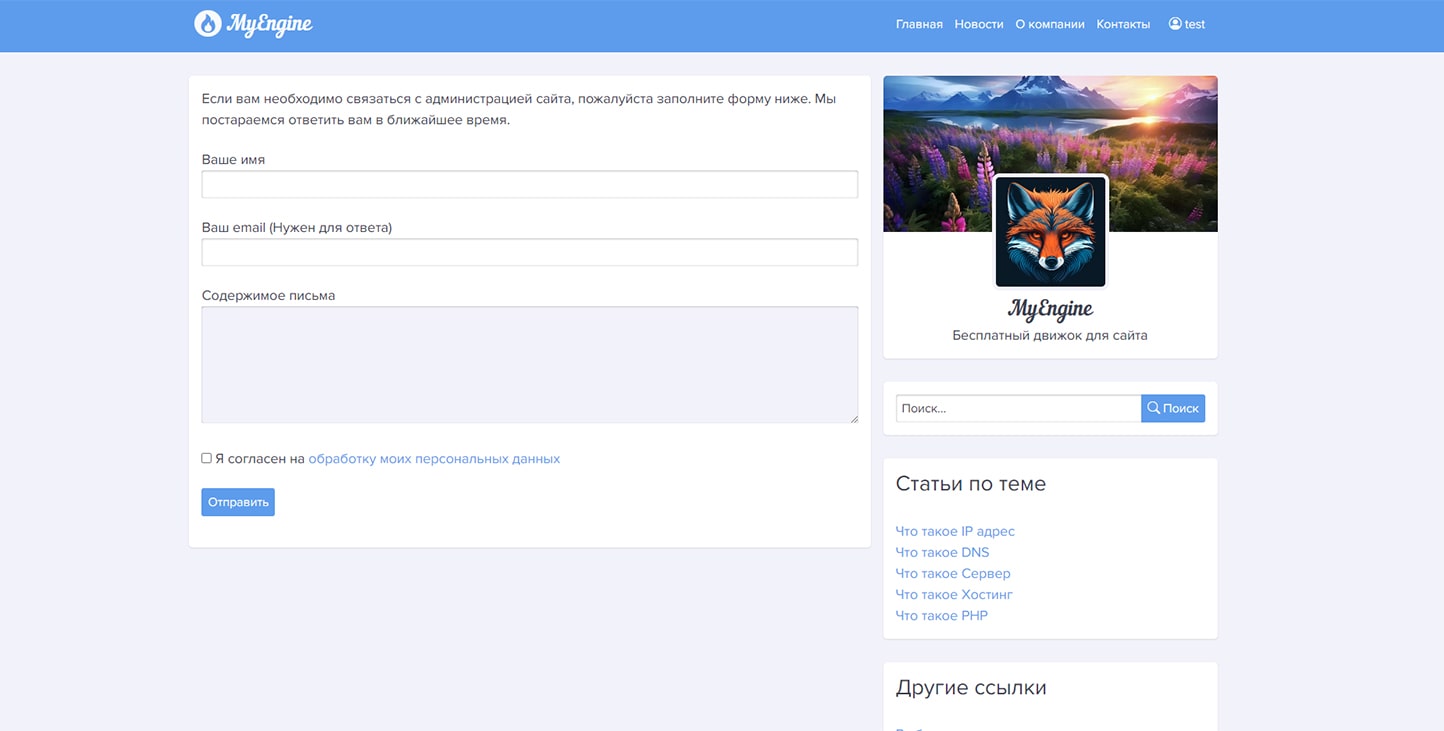Click the Содержимое письма label
The image size is (1444, 731).
coord(269,296)
